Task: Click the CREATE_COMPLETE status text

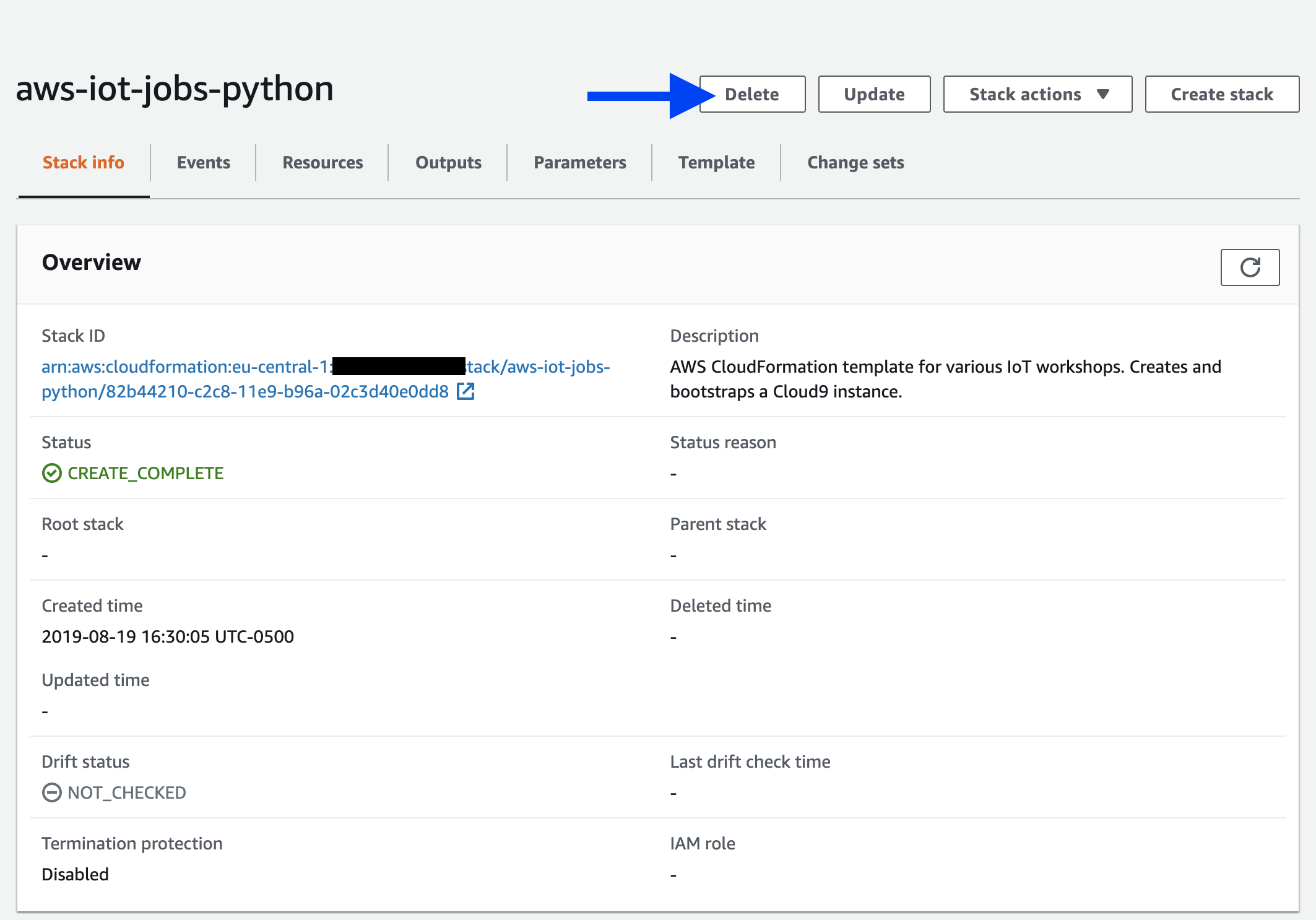Action: [145, 473]
